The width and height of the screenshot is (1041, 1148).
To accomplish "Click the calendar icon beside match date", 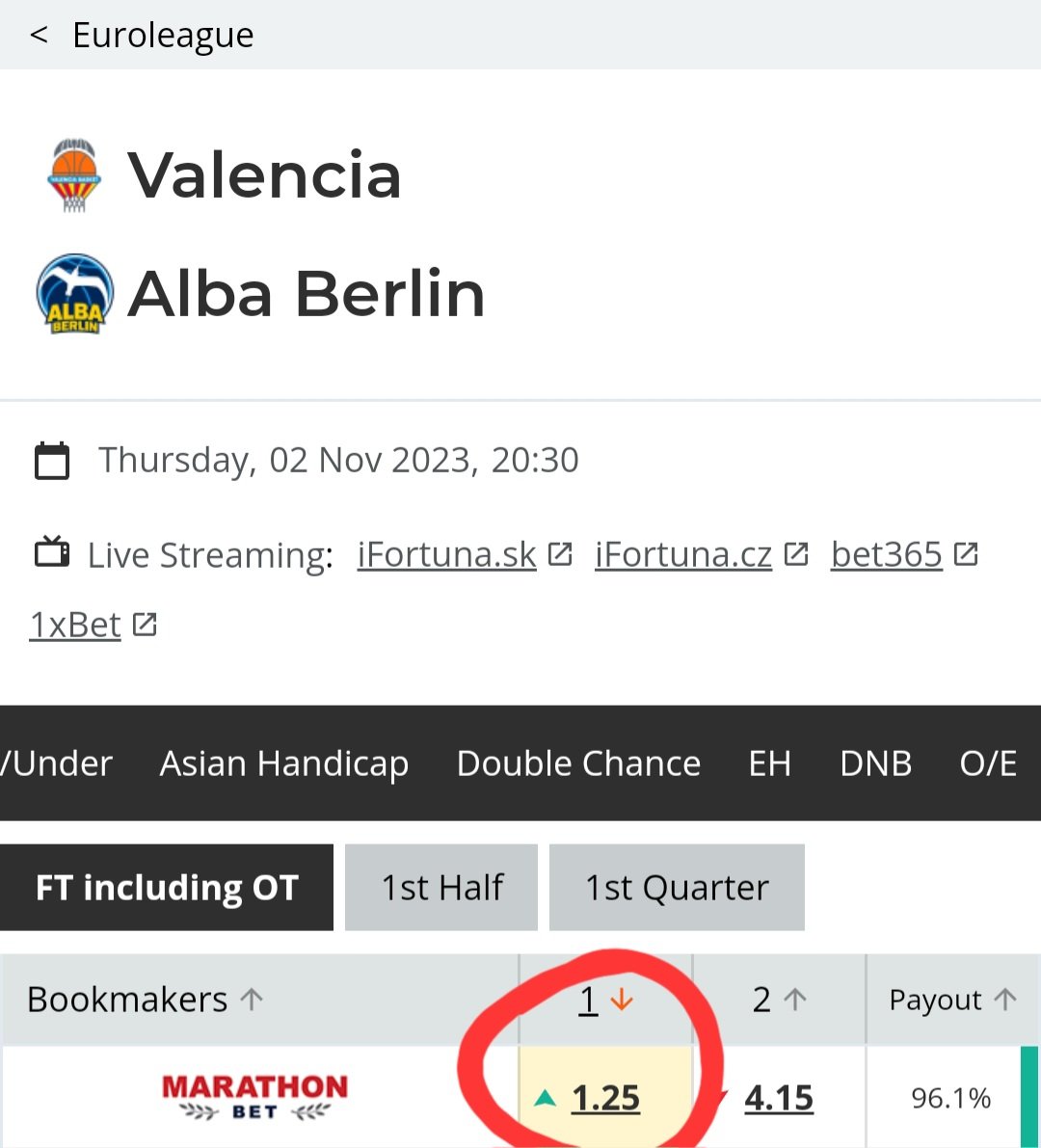I will pos(52,461).
